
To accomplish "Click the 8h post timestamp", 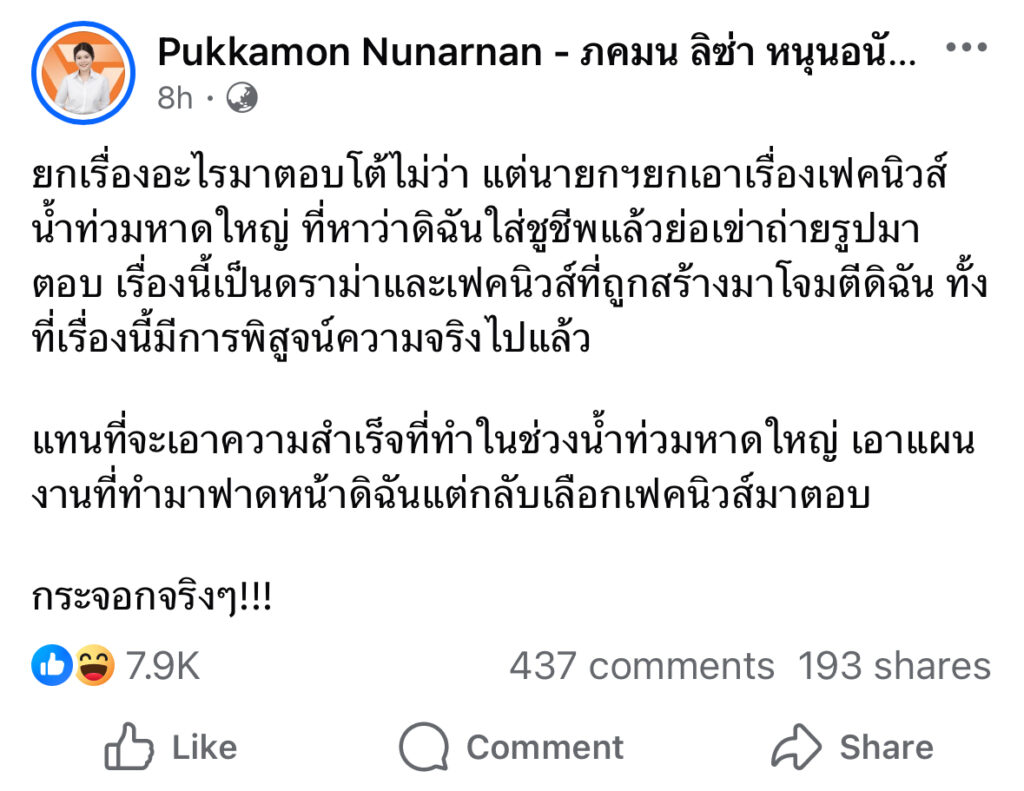I will pyautogui.click(x=174, y=98).
